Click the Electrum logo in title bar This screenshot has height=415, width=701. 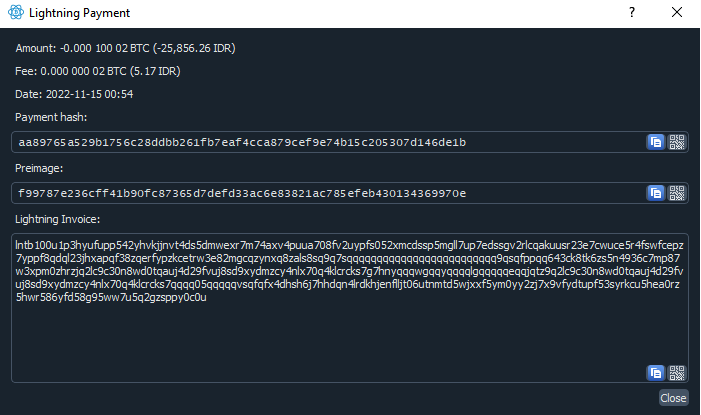[x=16, y=12]
